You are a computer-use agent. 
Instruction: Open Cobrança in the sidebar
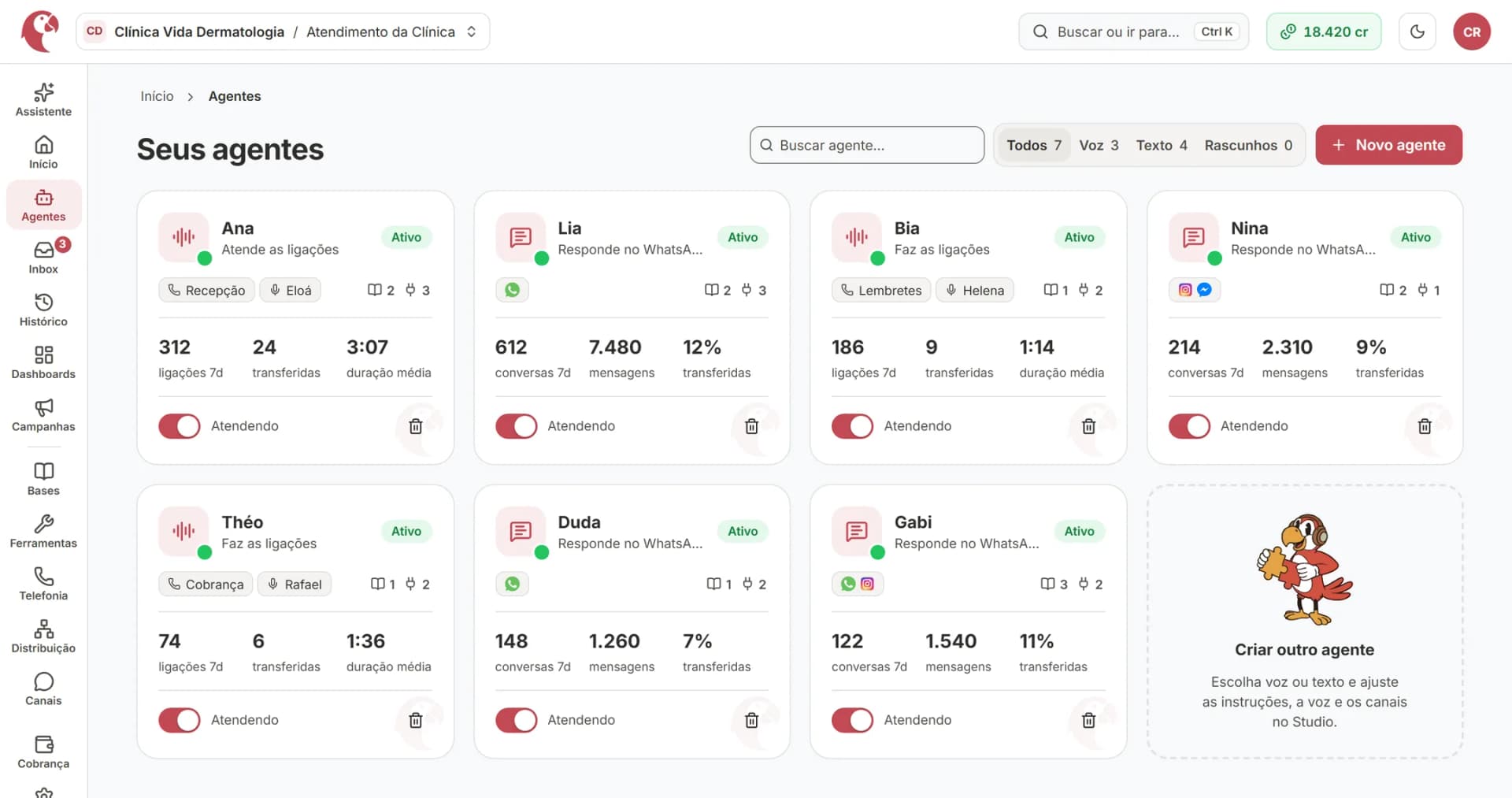tap(43, 753)
